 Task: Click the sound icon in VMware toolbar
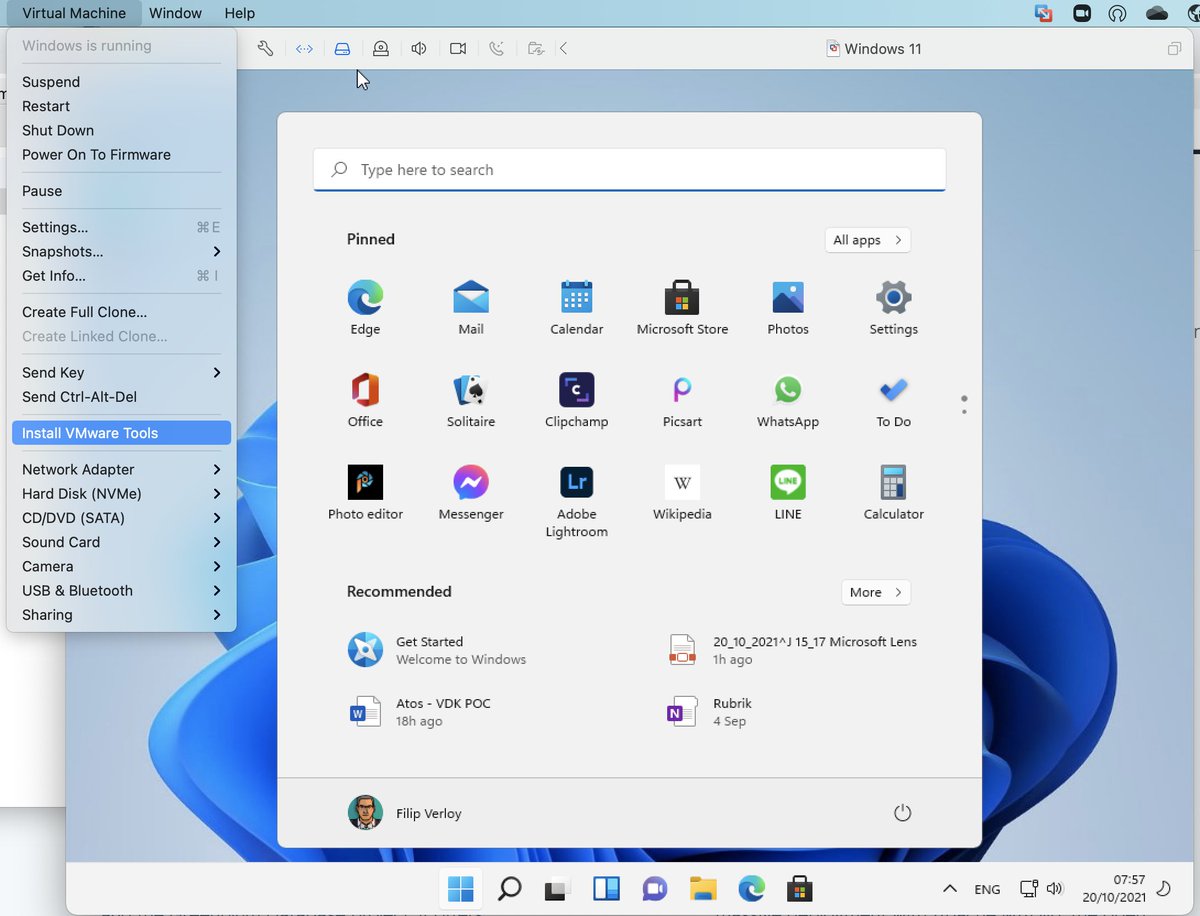pos(419,48)
